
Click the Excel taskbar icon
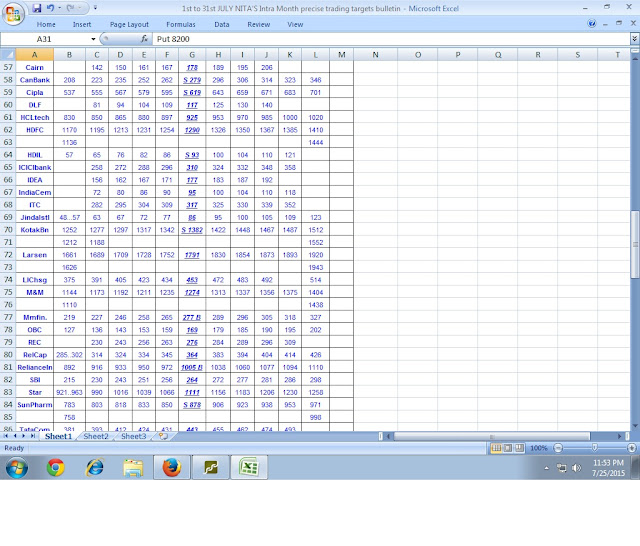249,467
